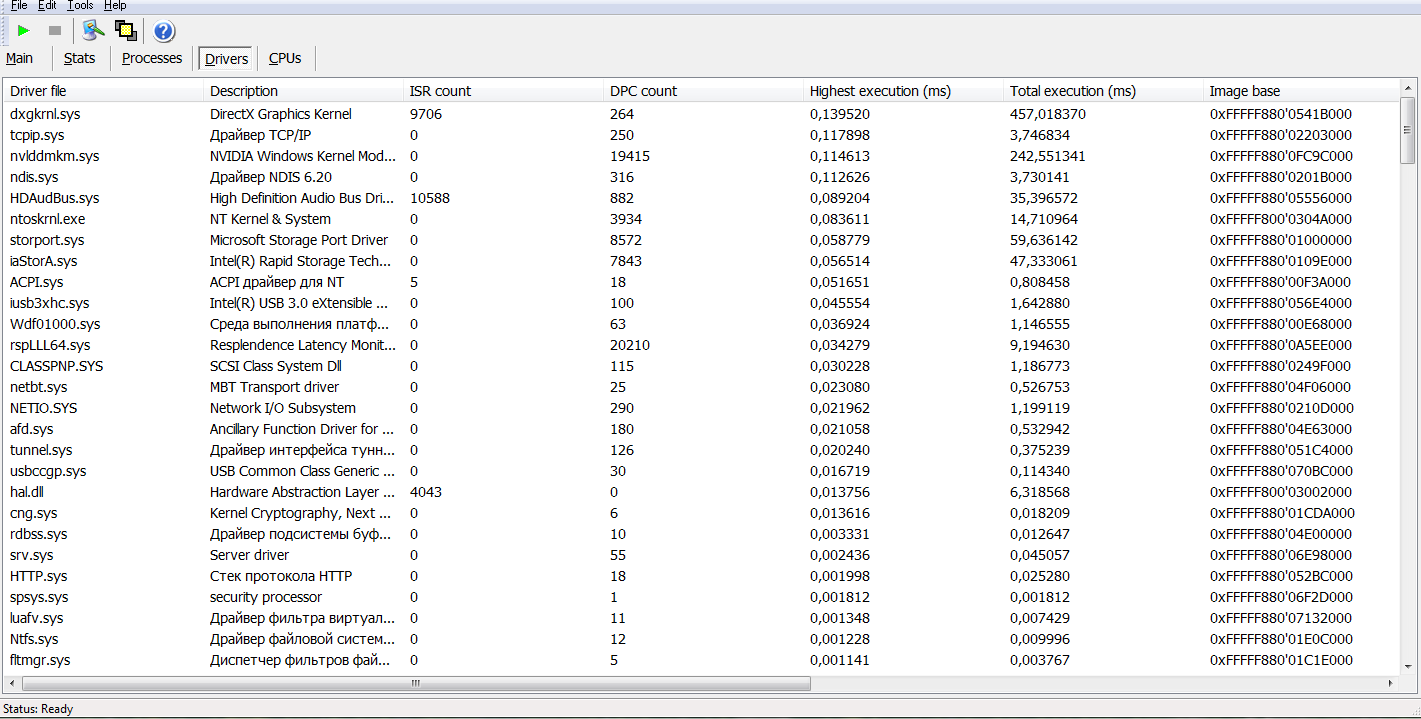Viewport: 1421px width, 719px height.
Task: Open the options tool icon in toolbar
Action: (x=93, y=31)
